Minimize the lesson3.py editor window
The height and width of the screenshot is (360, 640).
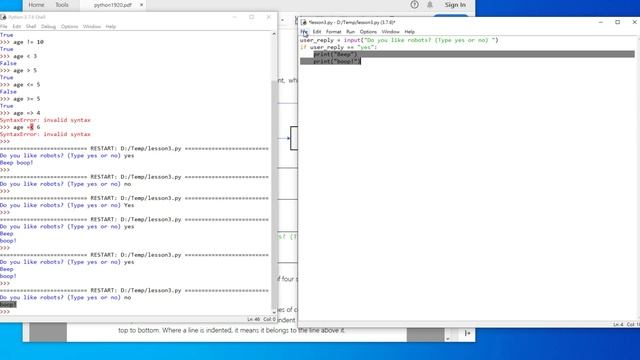600,22
